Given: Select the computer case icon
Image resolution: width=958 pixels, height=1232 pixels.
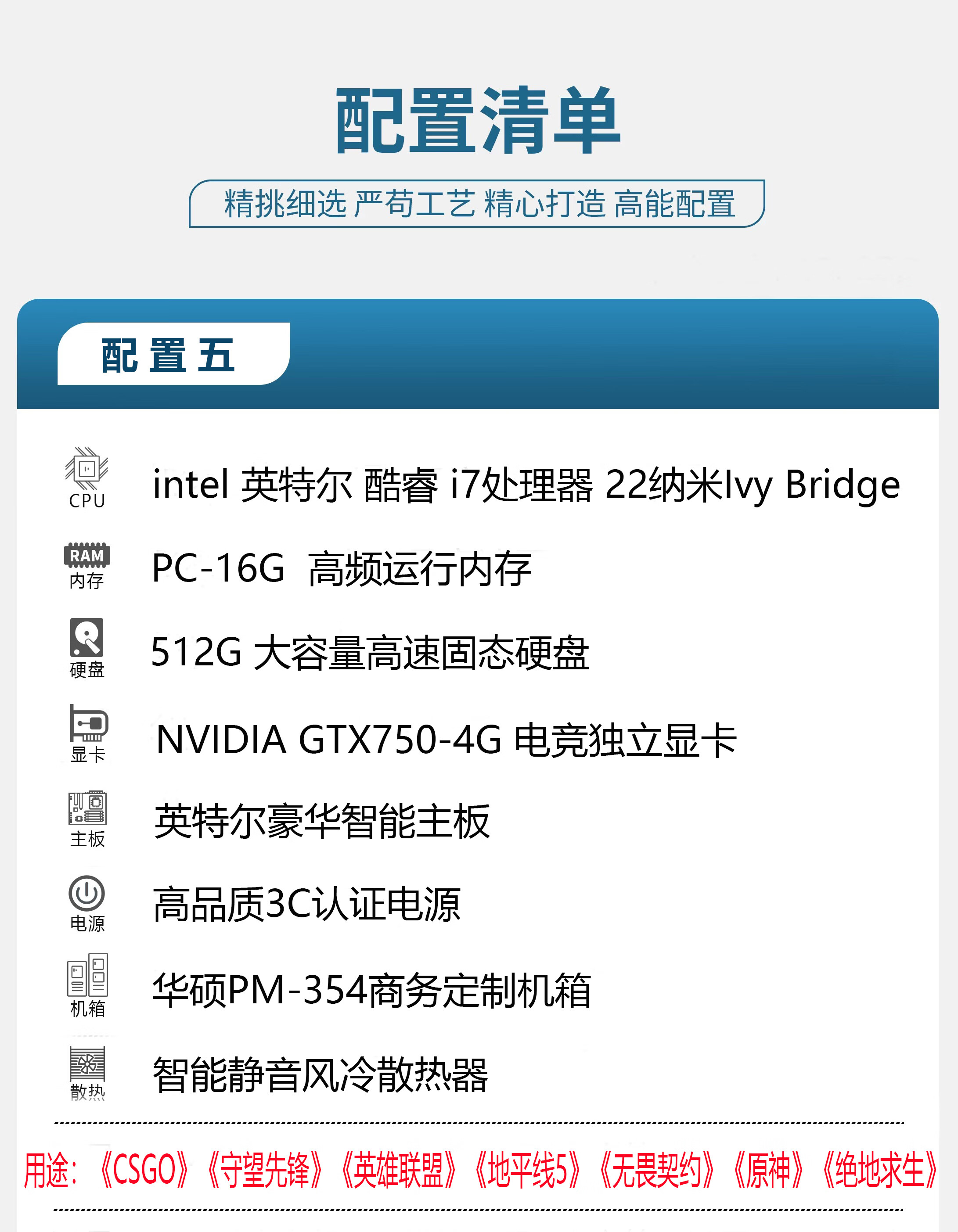Looking at the screenshot, I should coord(87,975).
